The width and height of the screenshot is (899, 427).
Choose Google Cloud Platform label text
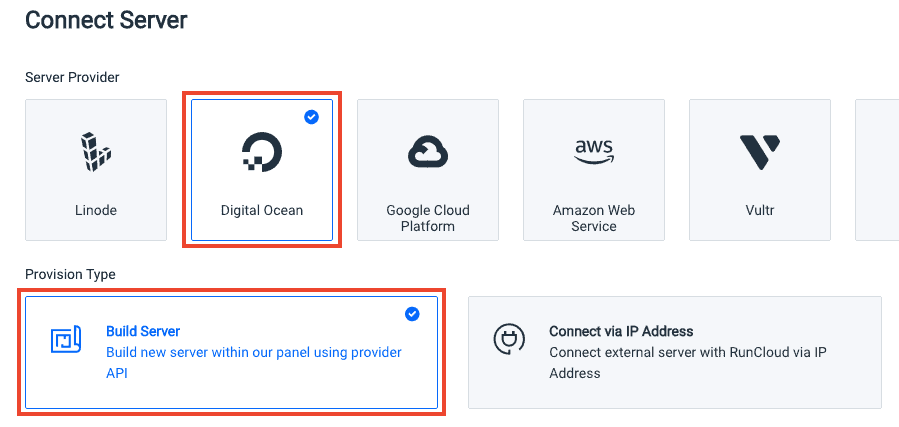(x=428, y=218)
